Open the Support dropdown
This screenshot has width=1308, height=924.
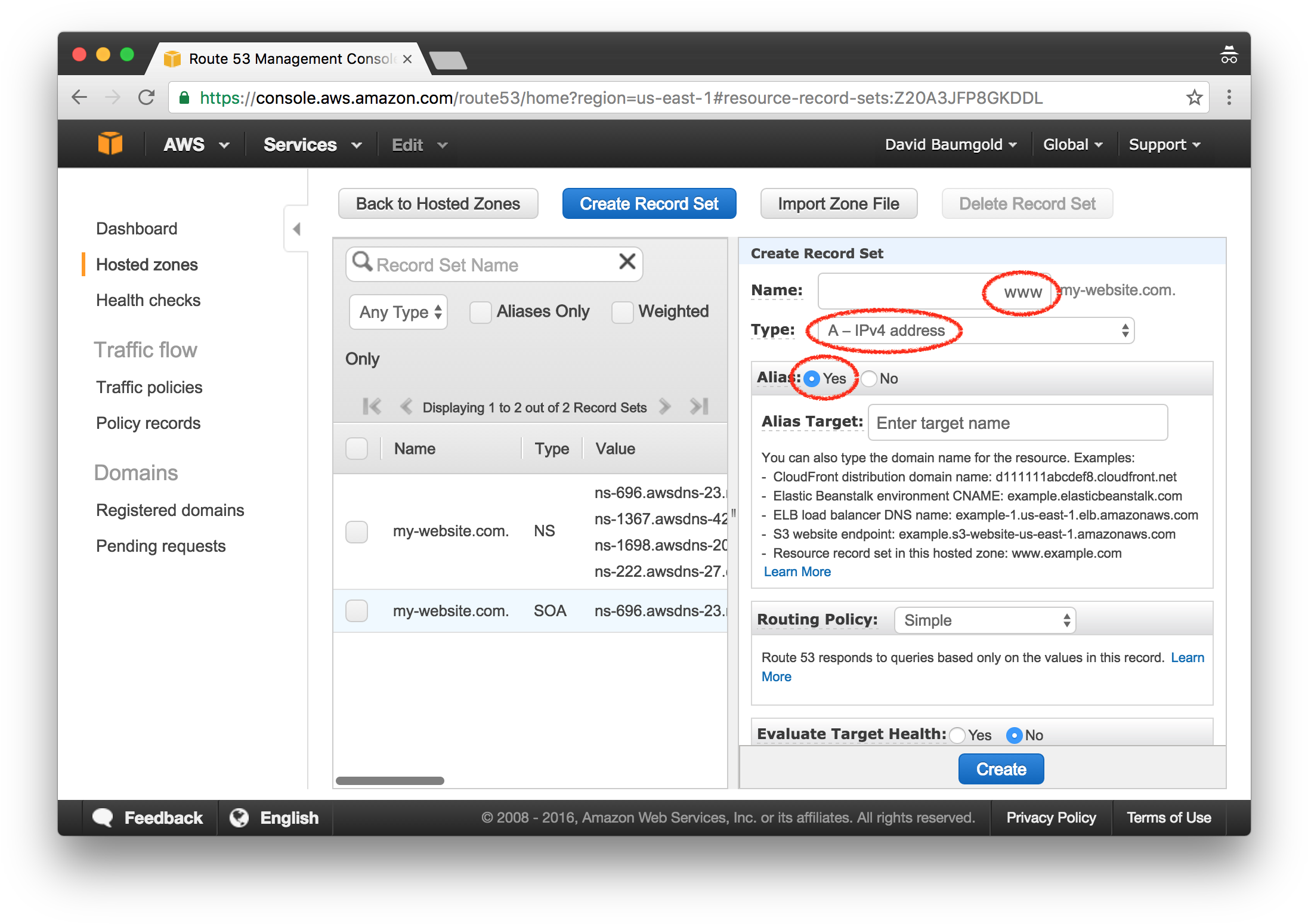[x=1164, y=144]
